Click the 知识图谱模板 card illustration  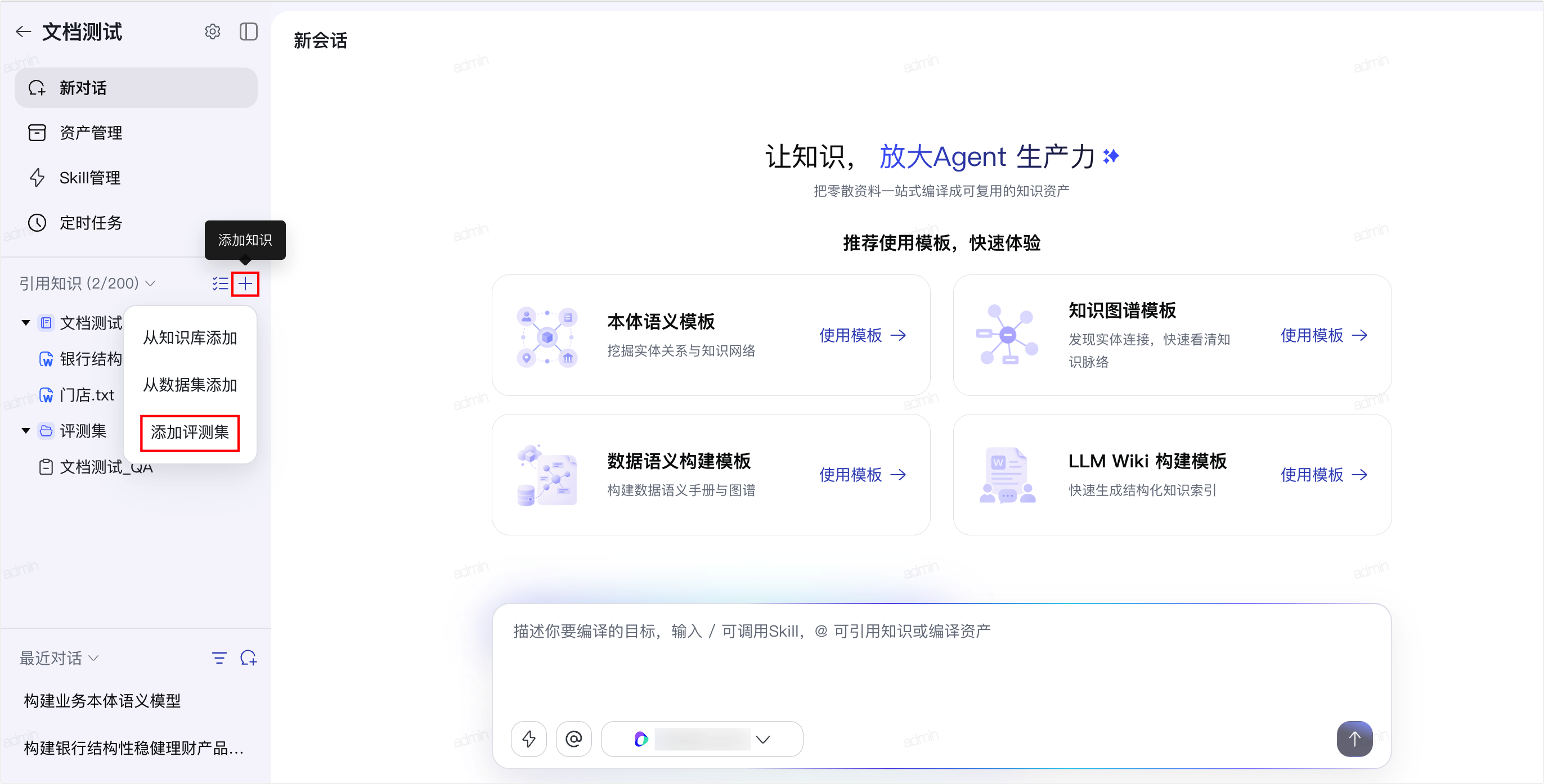(1008, 335)
